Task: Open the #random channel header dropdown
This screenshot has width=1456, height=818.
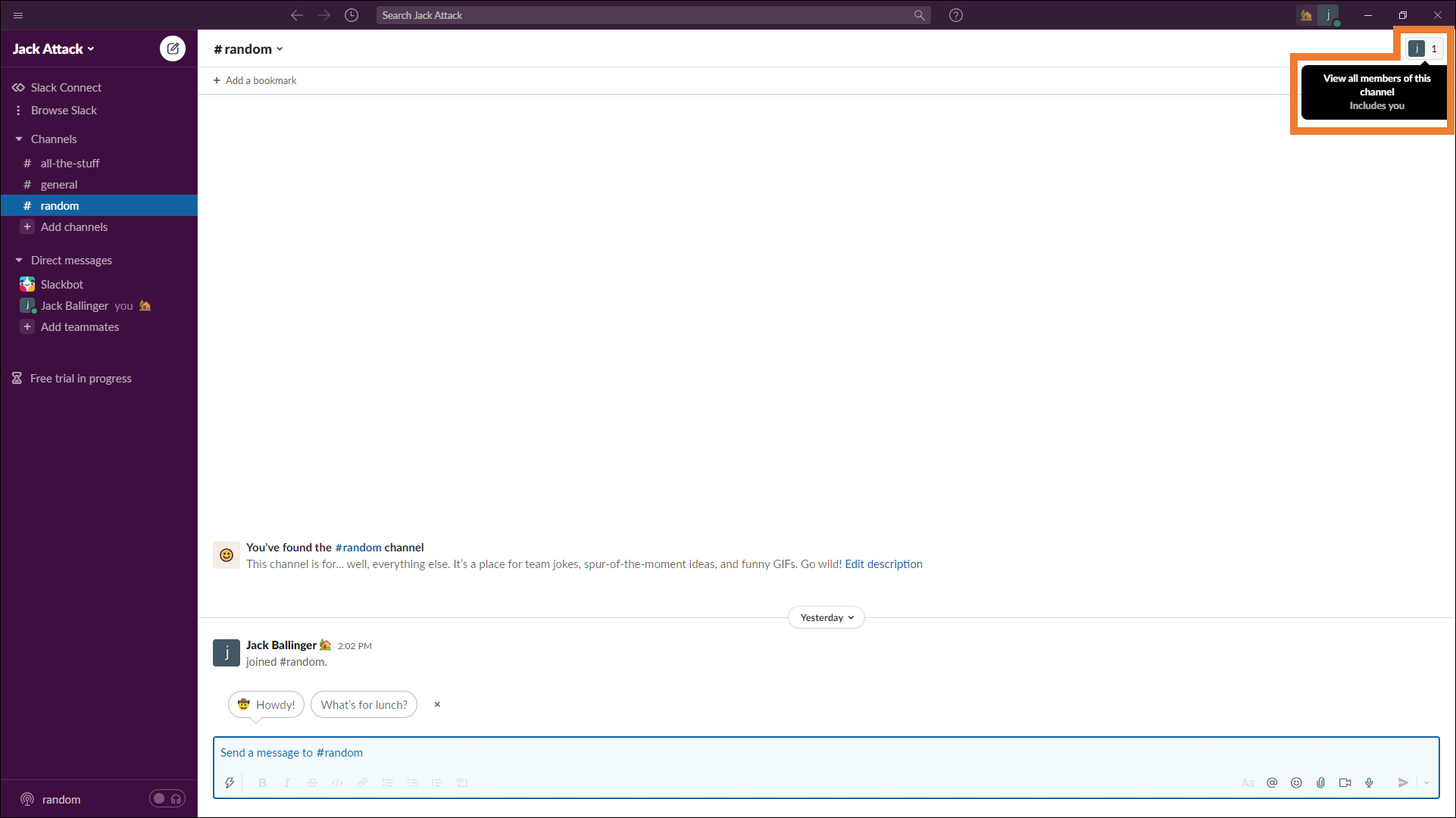Action: point(248,49)
